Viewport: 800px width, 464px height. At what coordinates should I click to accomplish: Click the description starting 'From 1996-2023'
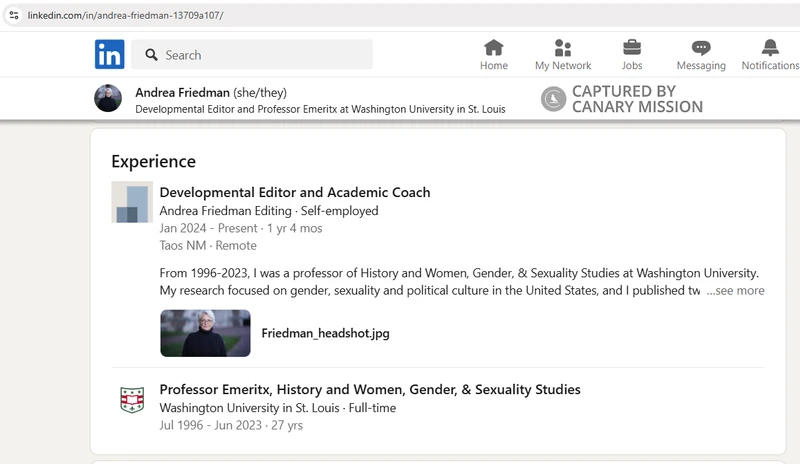[459, 282]
